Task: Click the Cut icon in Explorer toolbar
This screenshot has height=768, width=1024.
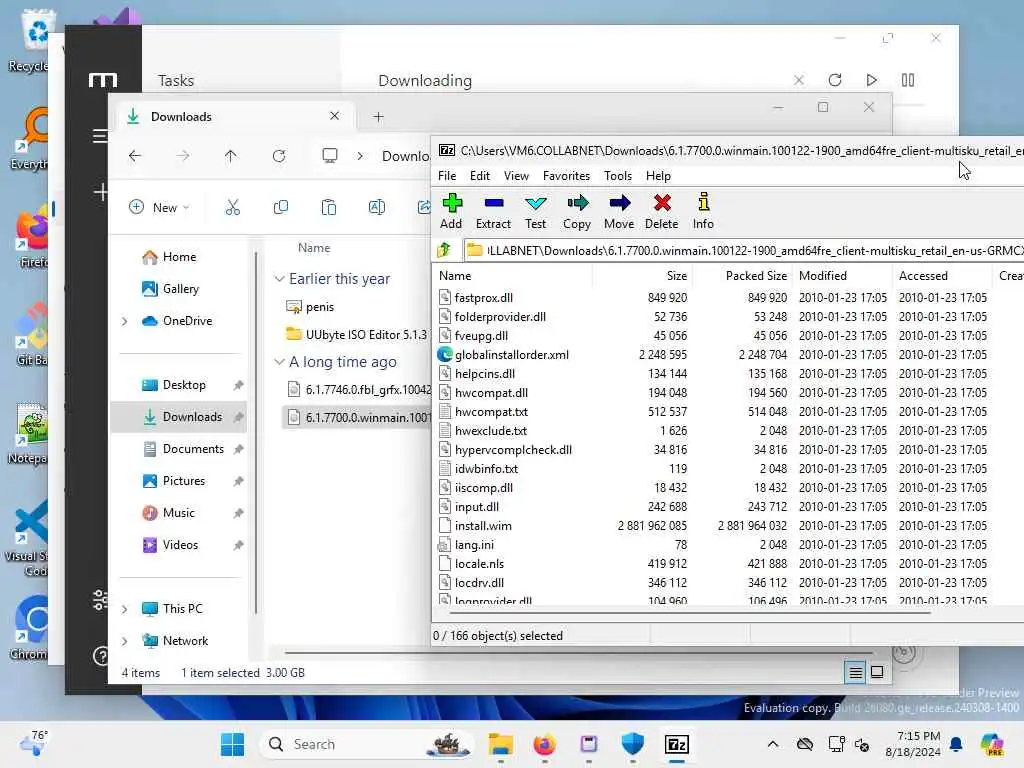Action: (x=232, y=208)
